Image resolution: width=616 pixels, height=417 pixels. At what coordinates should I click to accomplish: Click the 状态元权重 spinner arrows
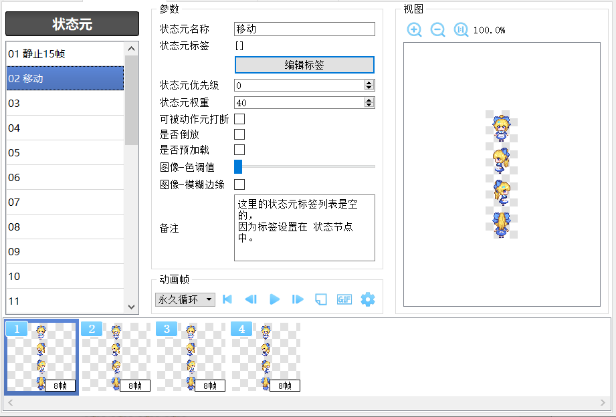click(369, 102)
